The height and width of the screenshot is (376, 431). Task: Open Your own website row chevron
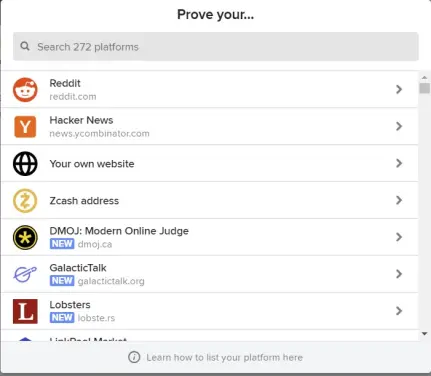399,163
